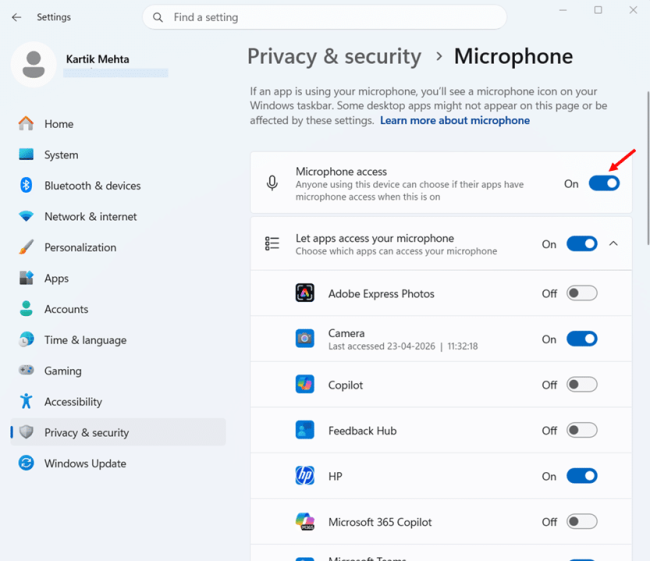This screenshot has width=650, height=561.
Task: Enable microphone for Adobe Express Photos
Action: tap(582, 293)
